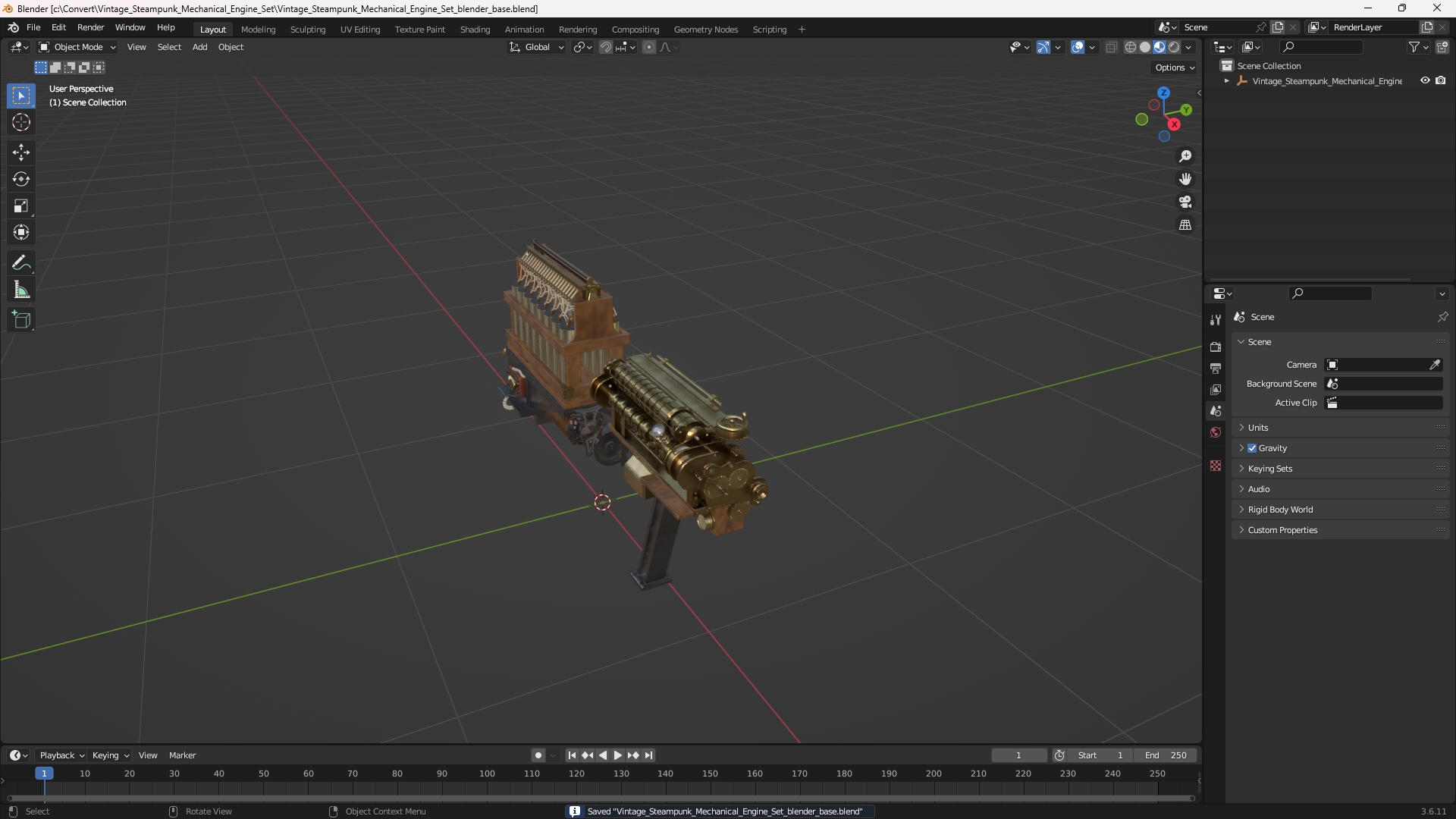Open the Playback dropdown in timeline

pos(61,755)
